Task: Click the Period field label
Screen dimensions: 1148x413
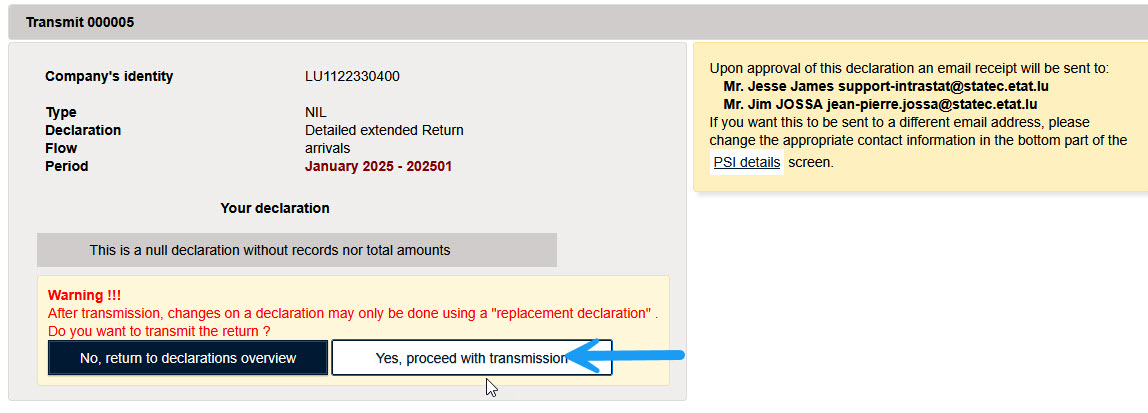Action: point(67,166)
